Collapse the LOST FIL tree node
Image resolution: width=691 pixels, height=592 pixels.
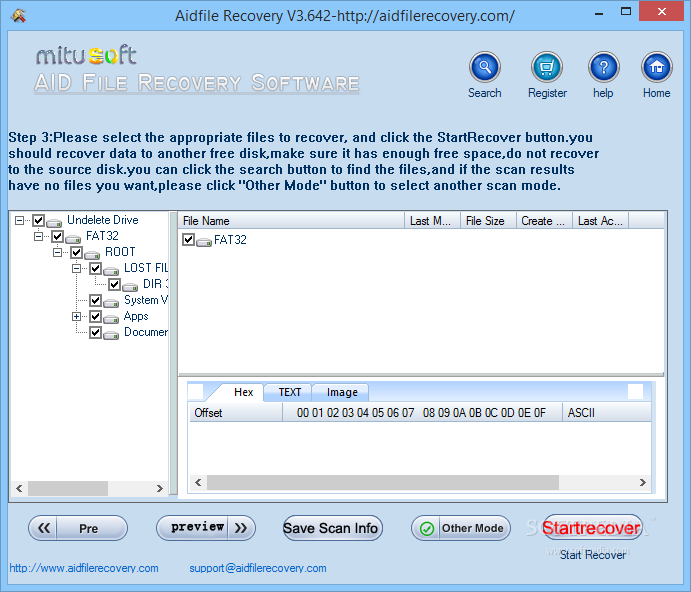pyautogui.click(x=76, y=268)
